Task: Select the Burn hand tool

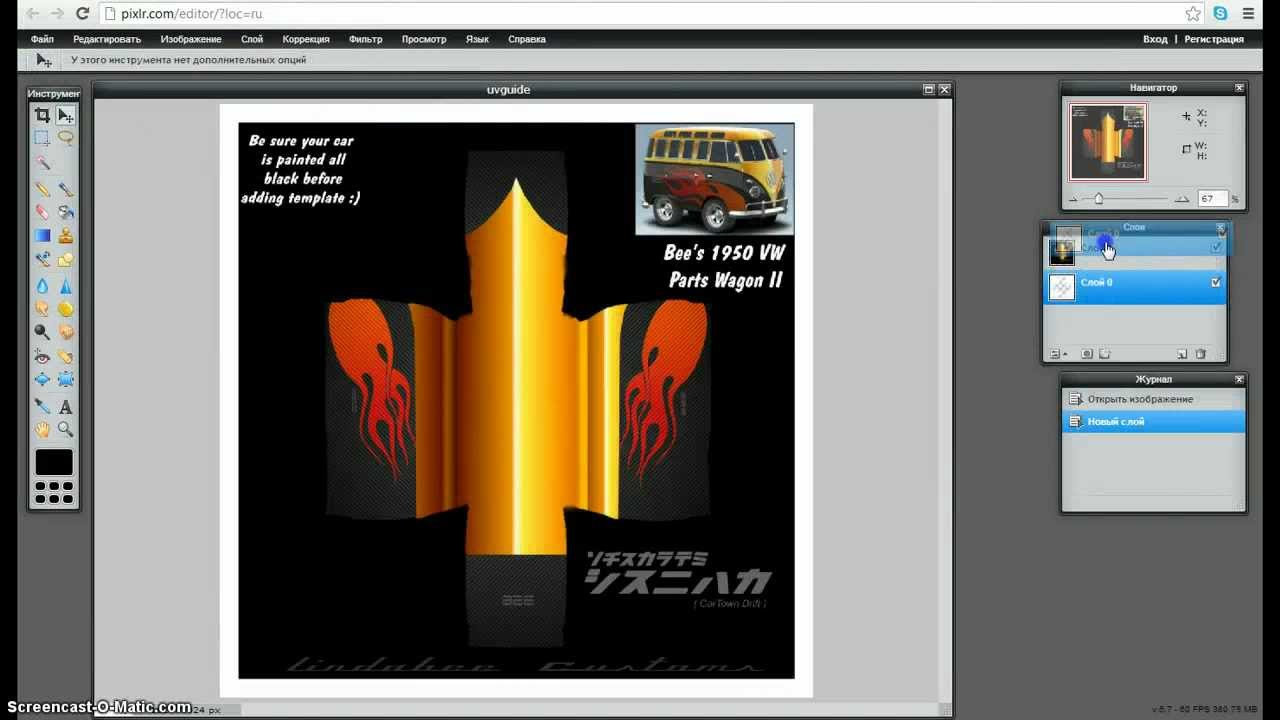Action: [65, 331]
